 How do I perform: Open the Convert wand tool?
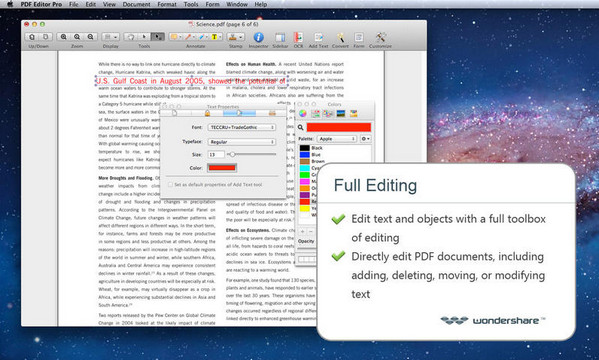click(x=340, y=37)
